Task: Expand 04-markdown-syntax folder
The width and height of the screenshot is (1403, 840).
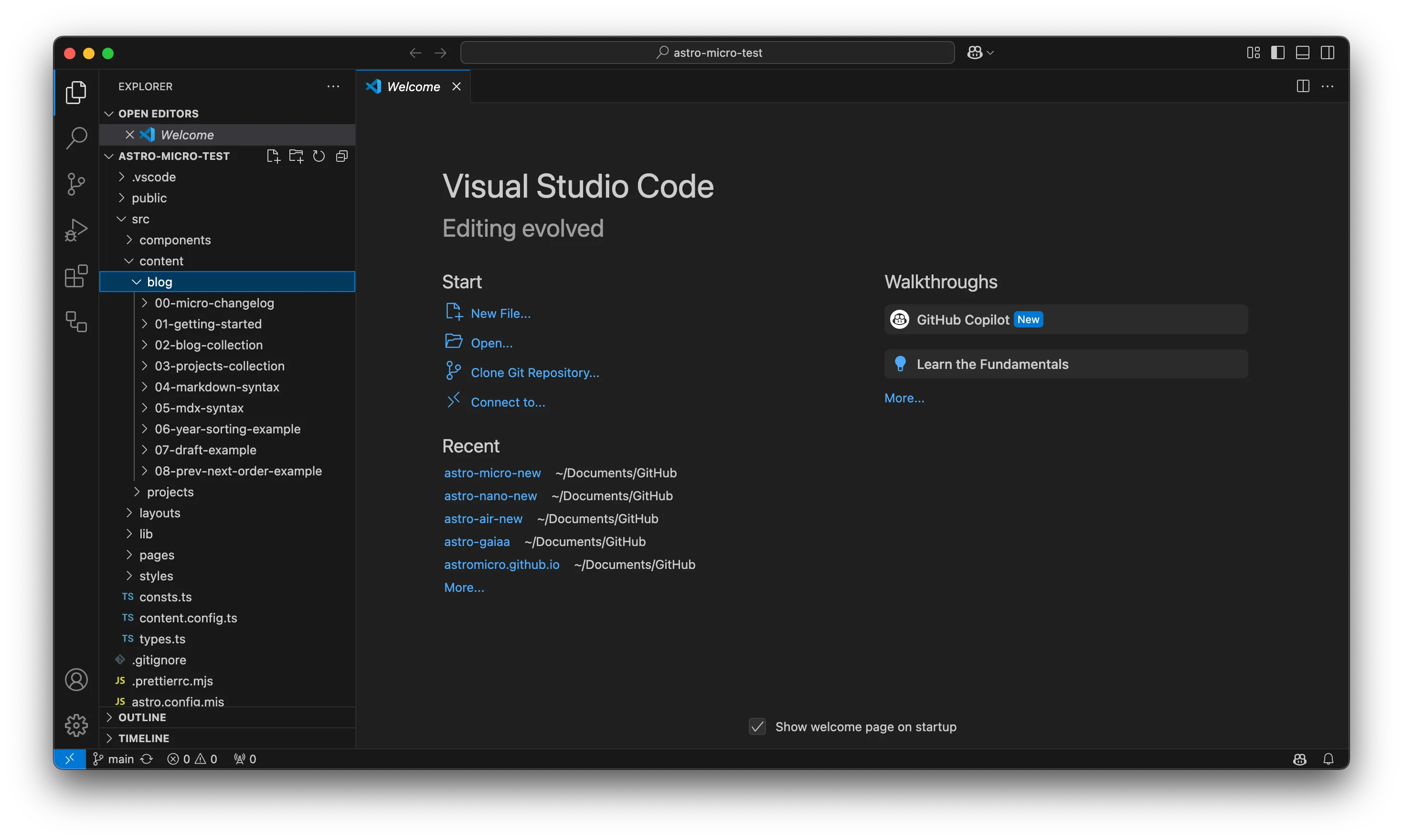Action: pos(227,386)
